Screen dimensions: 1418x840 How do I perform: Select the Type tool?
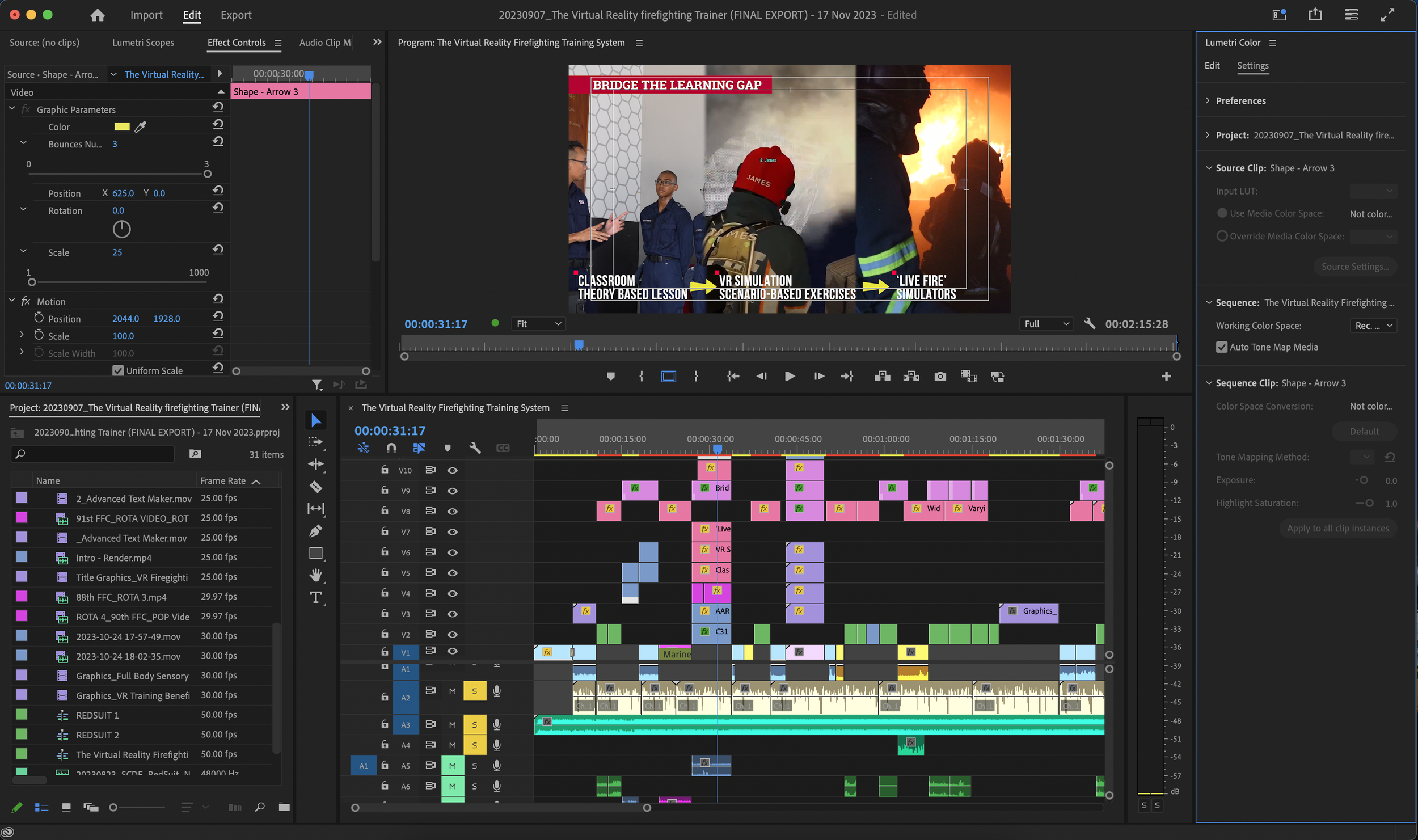pyautogui.click(x=316, y=597)
